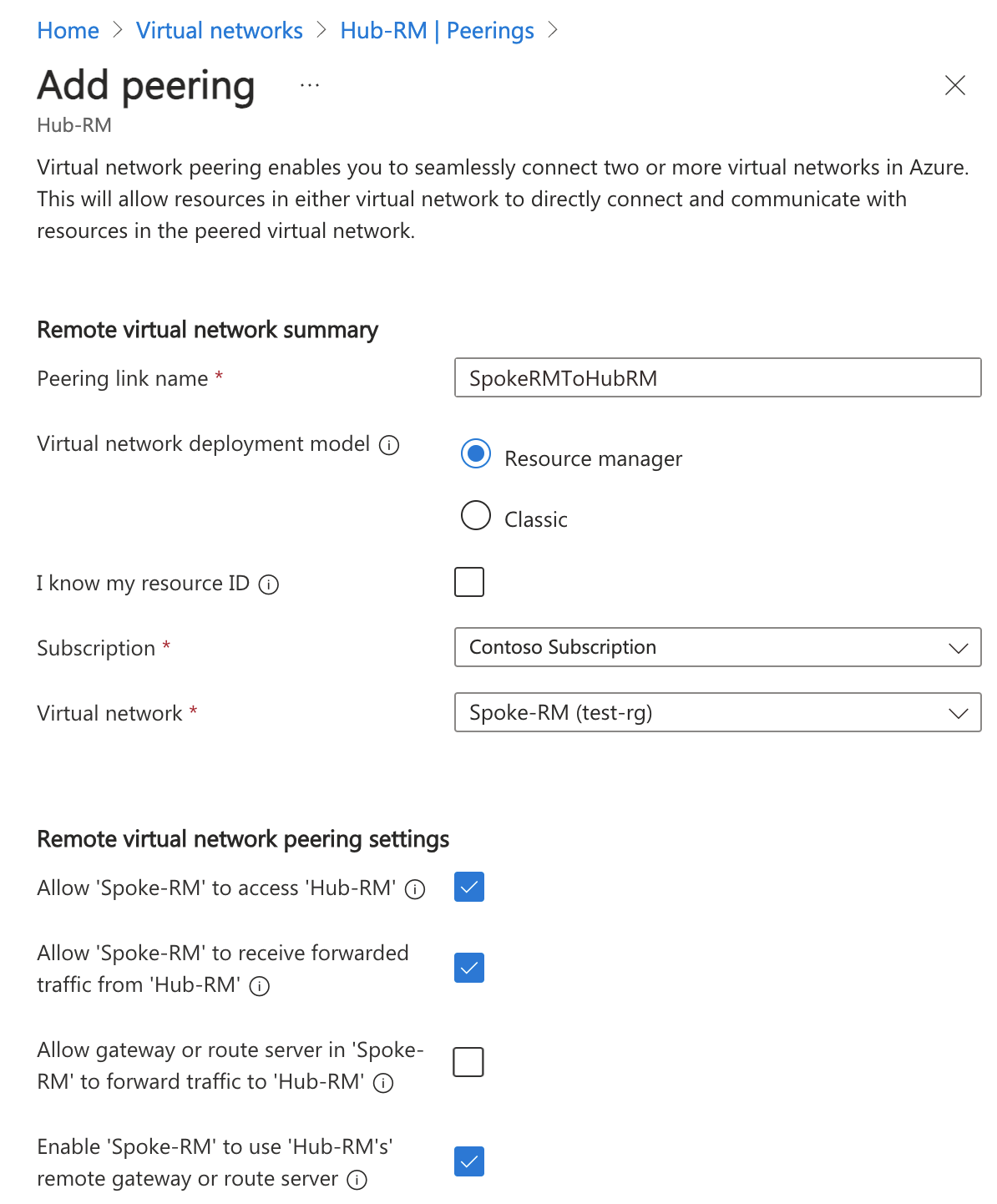Enable gateway or route server forwarding checkbox
The height and width of the screenshot is (1204, 997).
468,1062
